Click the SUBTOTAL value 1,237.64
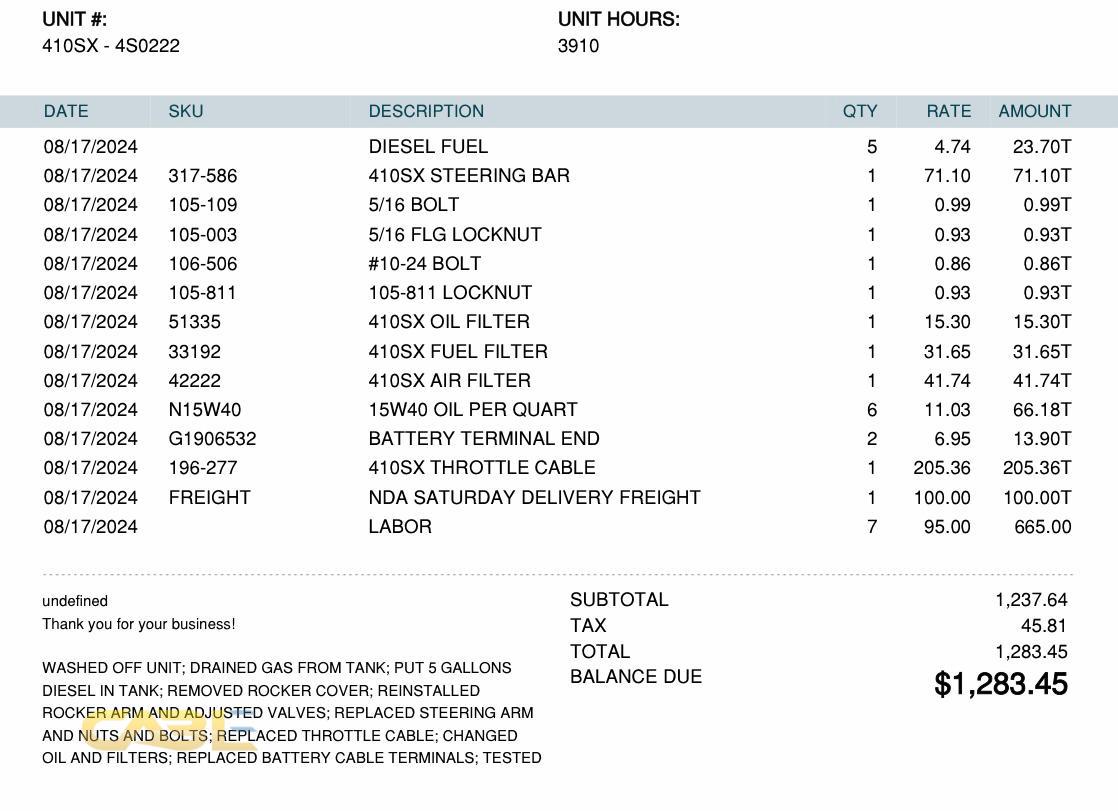1118x811 pixels. point(1031,600)
